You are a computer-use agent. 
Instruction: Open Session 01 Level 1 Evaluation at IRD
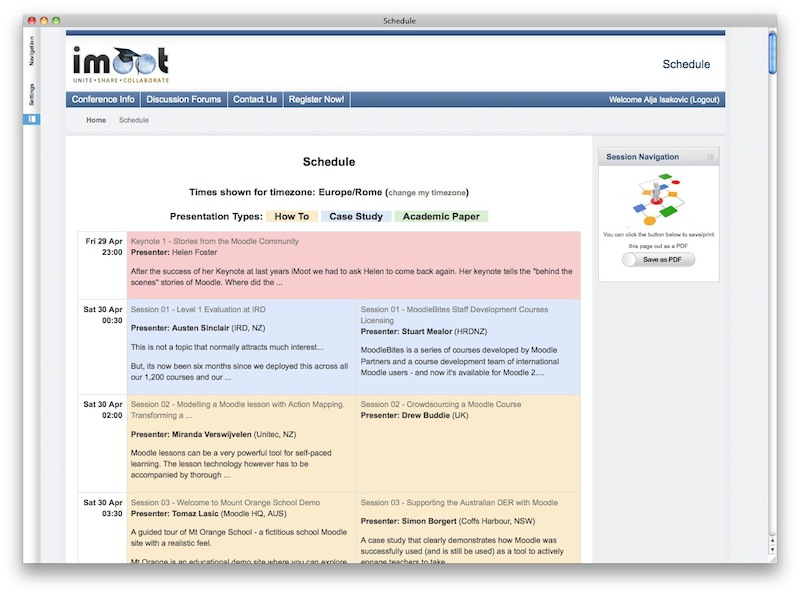point(198,309)
